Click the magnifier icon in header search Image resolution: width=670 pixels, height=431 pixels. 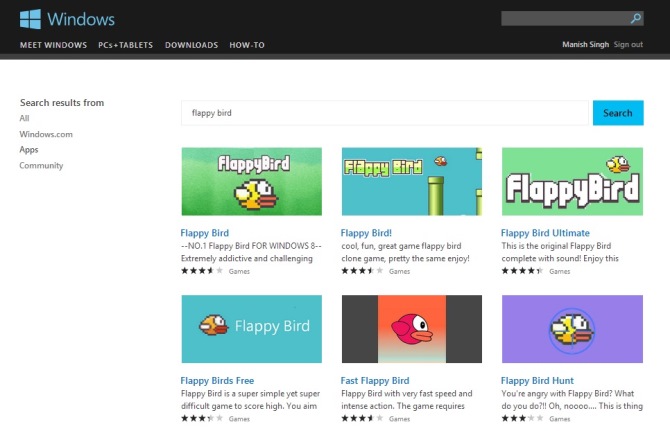coord(636,18)
